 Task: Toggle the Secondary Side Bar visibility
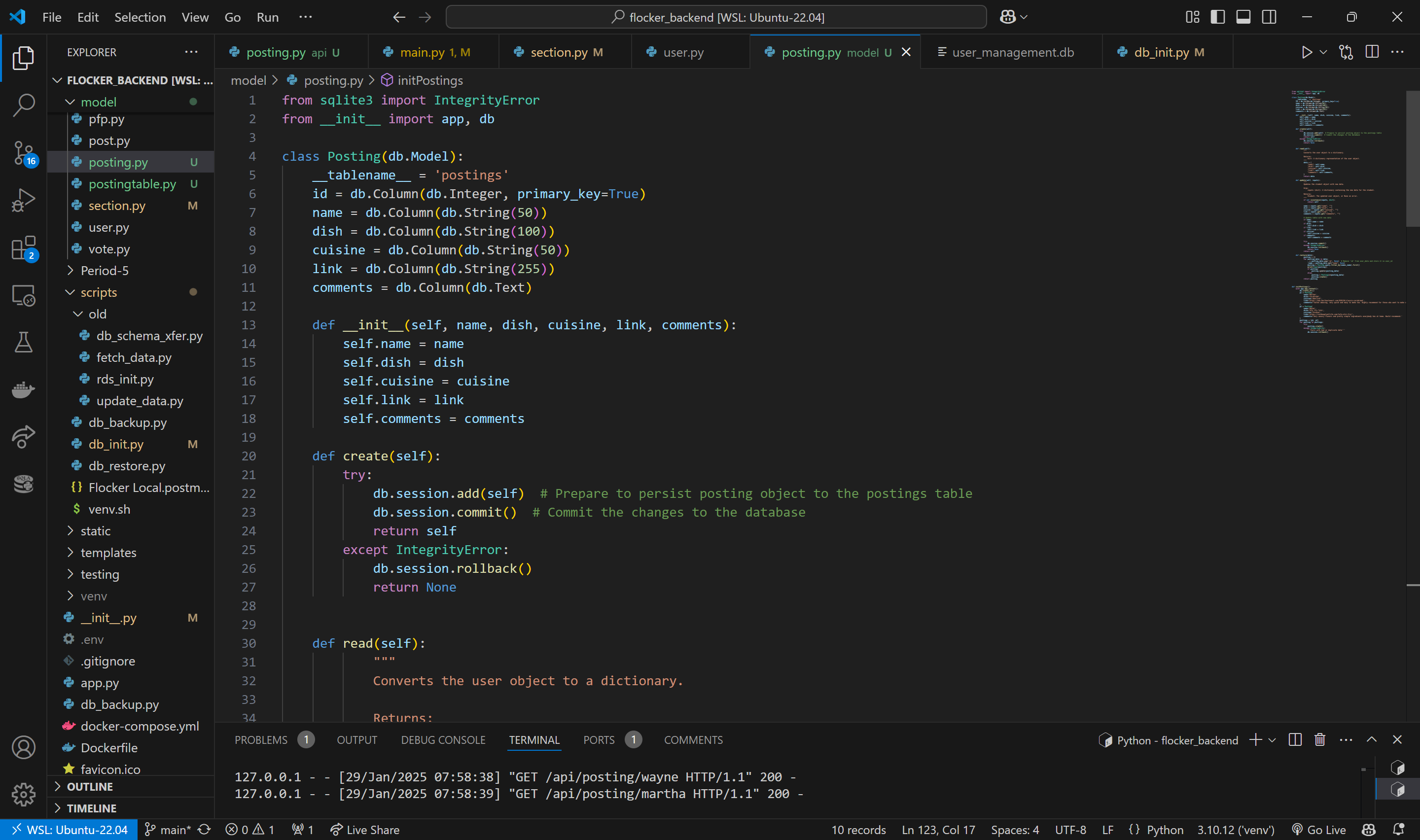(x=1270, y=17)
